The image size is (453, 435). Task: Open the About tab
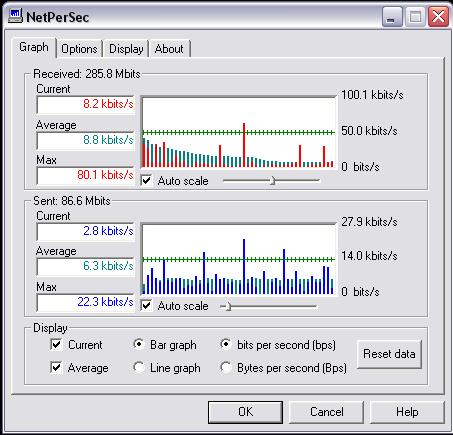169,49
